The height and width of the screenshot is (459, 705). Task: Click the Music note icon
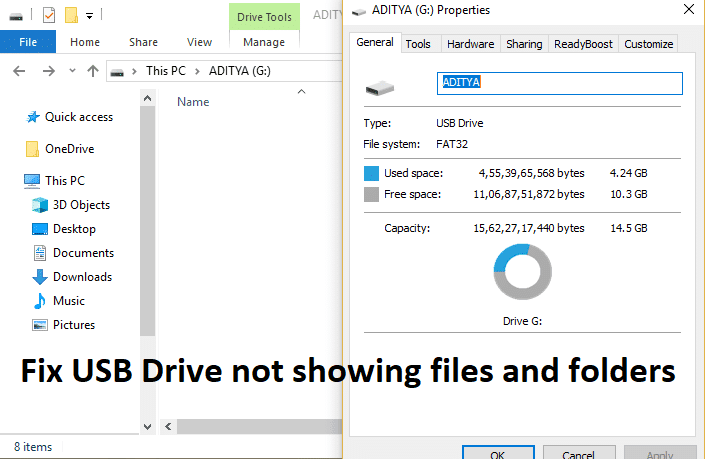[40, 301]
